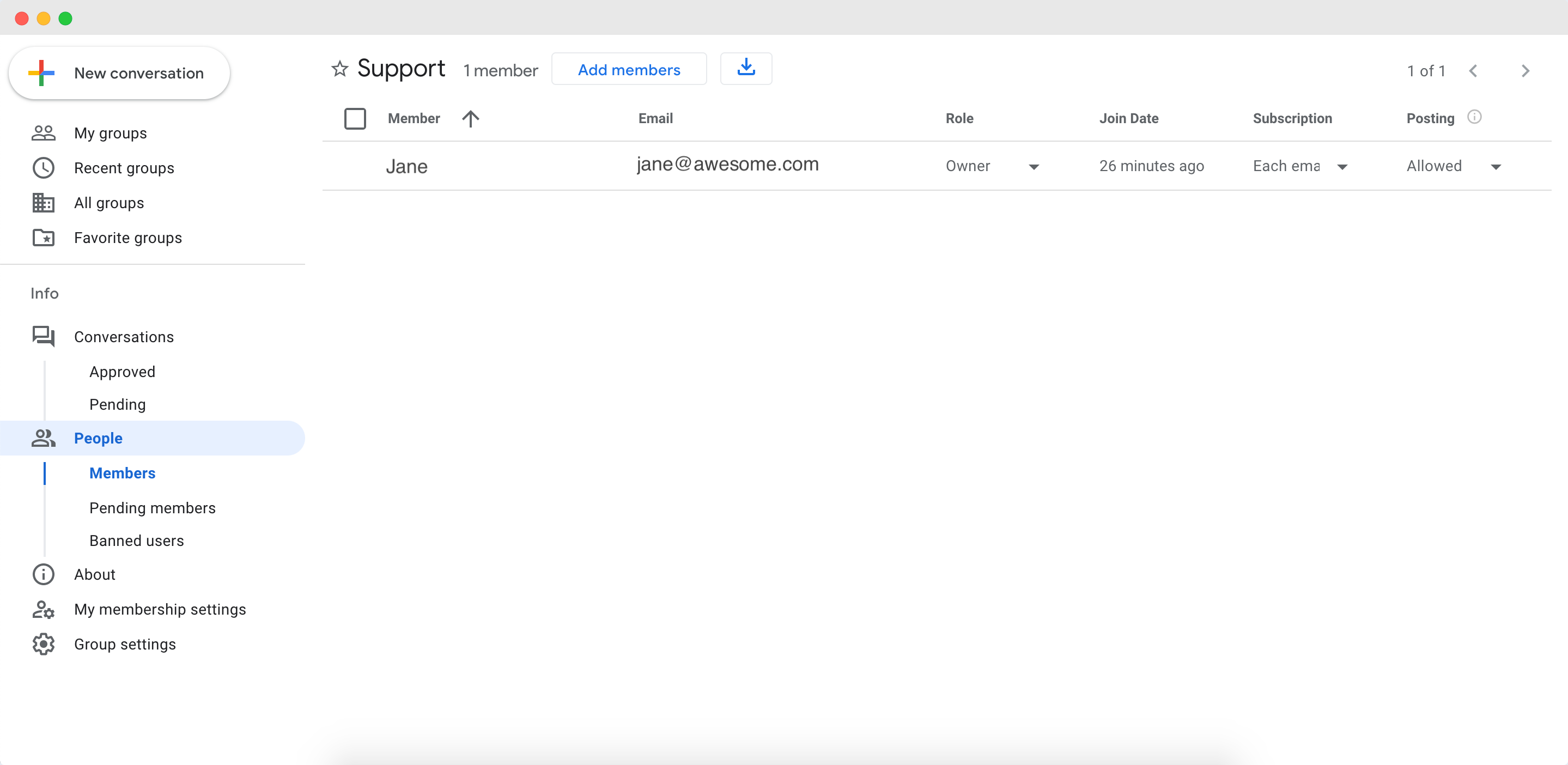This screenshot has width=1568, height=765.
Task: Click the My groups people icon
Action: [x=43, y=132]
